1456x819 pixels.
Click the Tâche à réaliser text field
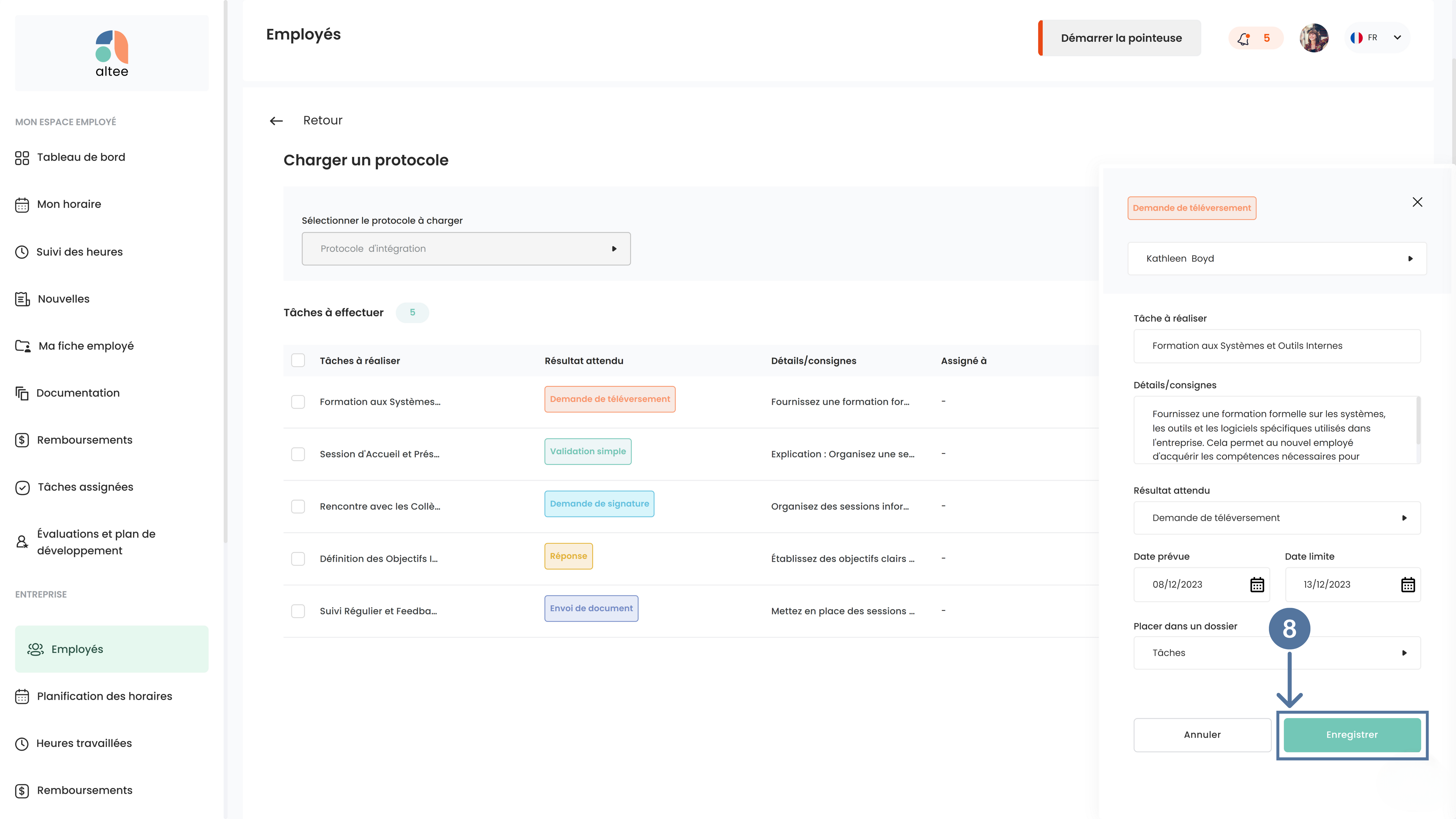(1277, 346)
